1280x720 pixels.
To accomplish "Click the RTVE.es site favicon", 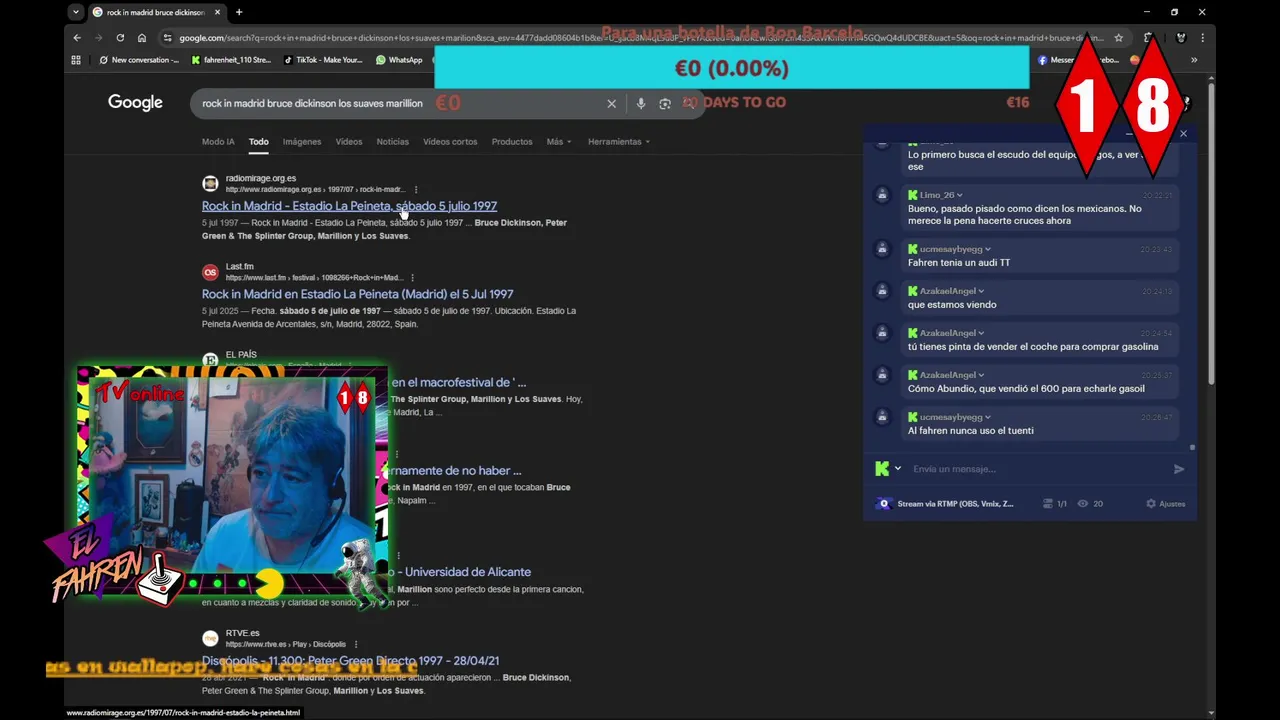I will [210, 638].
